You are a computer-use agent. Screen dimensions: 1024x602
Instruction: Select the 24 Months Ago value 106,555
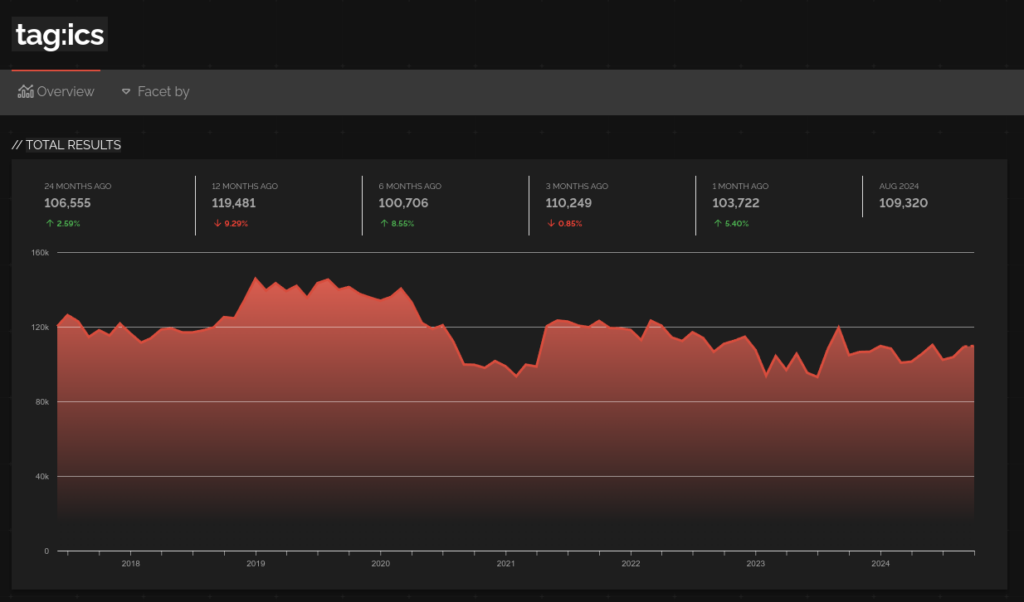tap(67, 203)
